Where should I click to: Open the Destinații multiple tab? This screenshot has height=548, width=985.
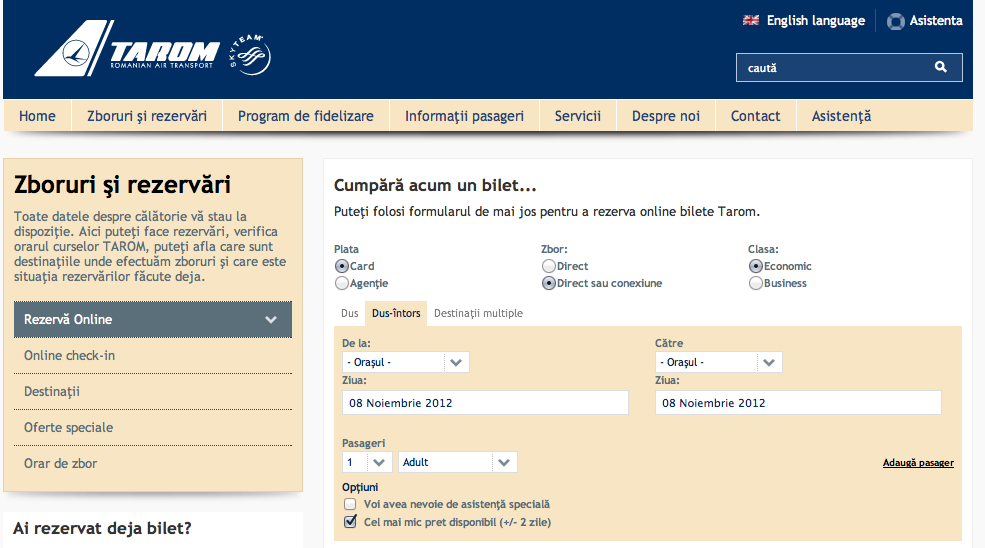tap(478, 313)
